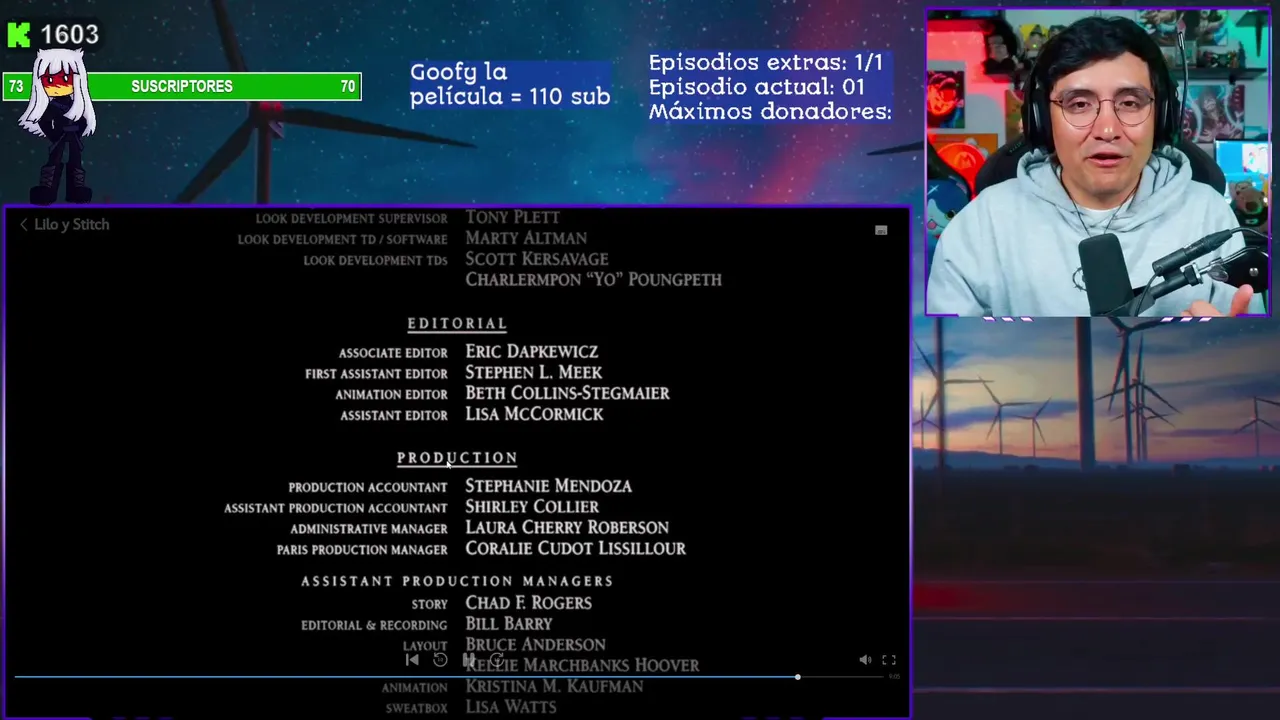
Task: Seek using the video progress handle
Action: pyautogui.click(x=797, y=677)
